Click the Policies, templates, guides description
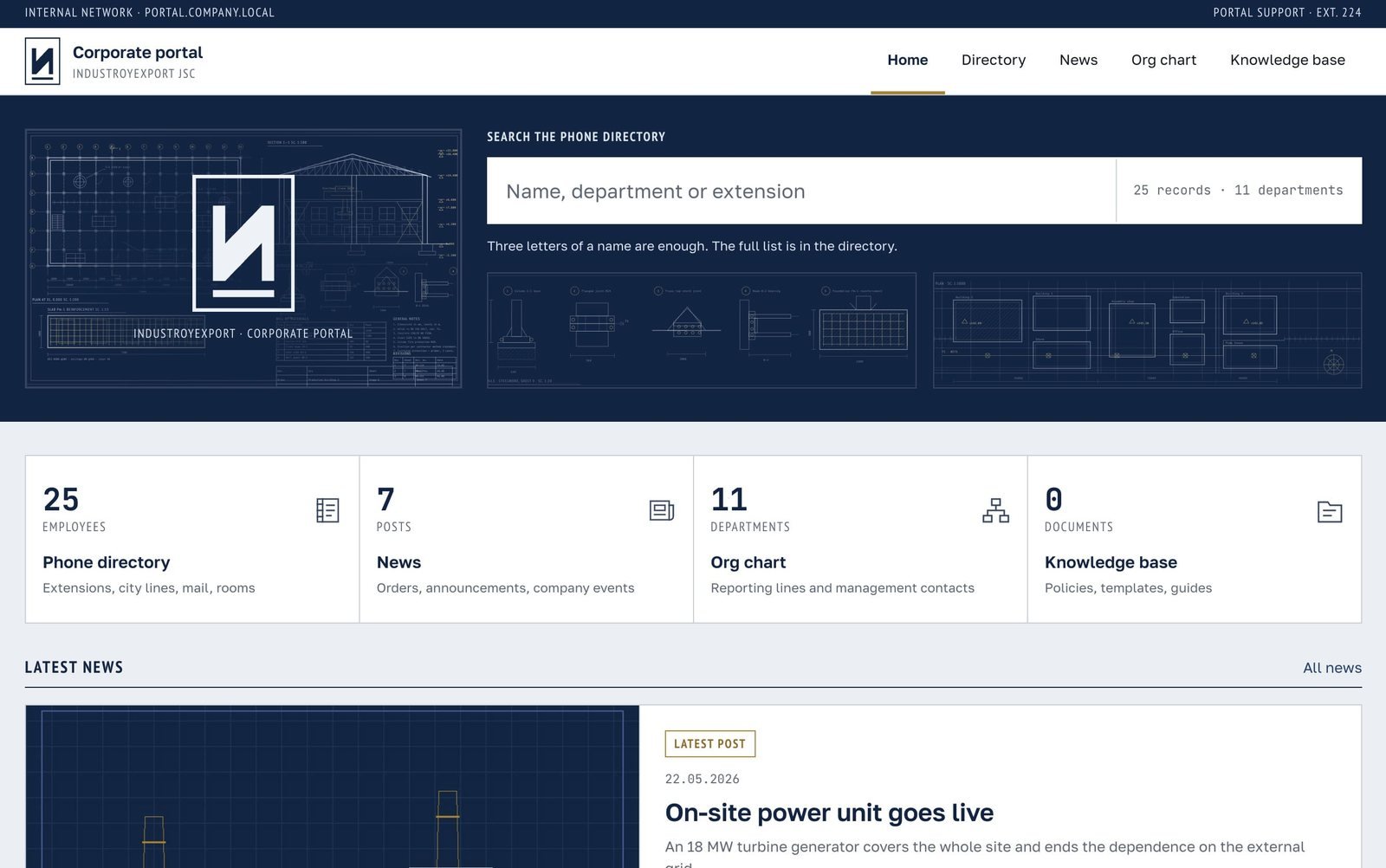Image resolution: width=1386 pixels, height=868 pixels. pyautogui.click(x=1128, y=588)
